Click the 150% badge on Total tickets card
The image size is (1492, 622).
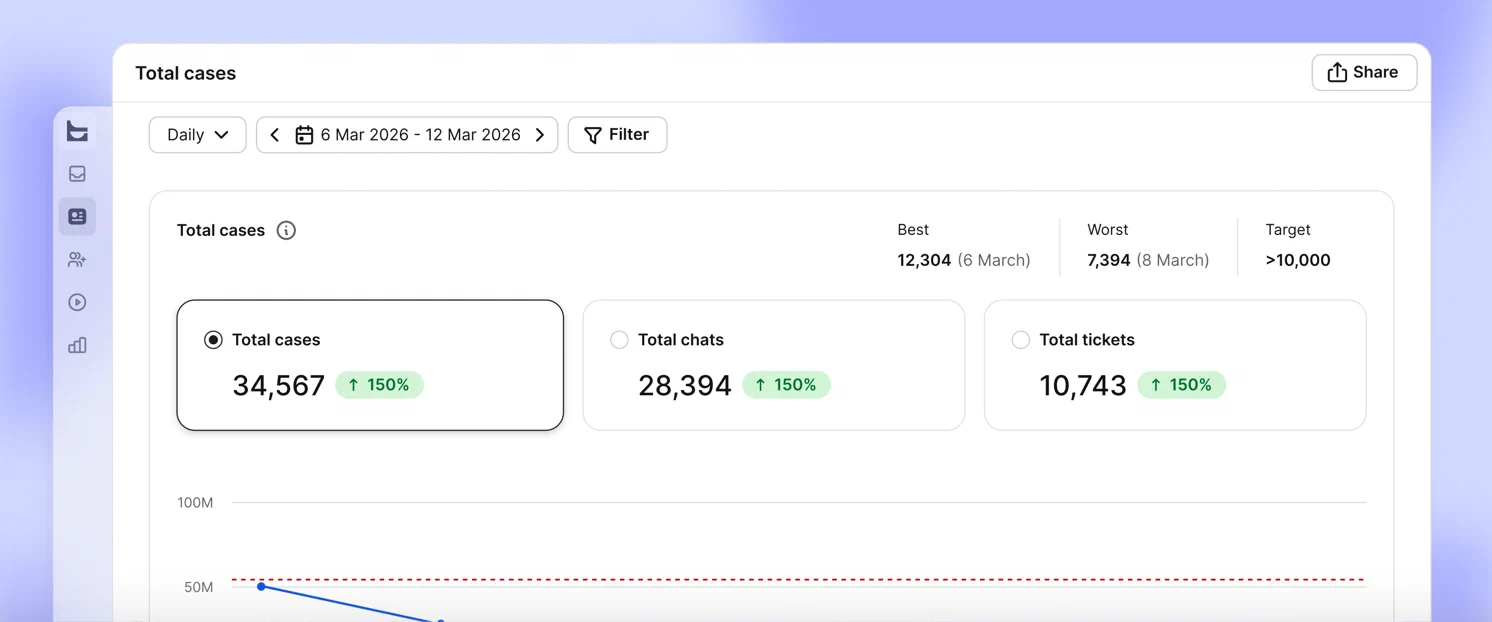tap(1182, 385)
